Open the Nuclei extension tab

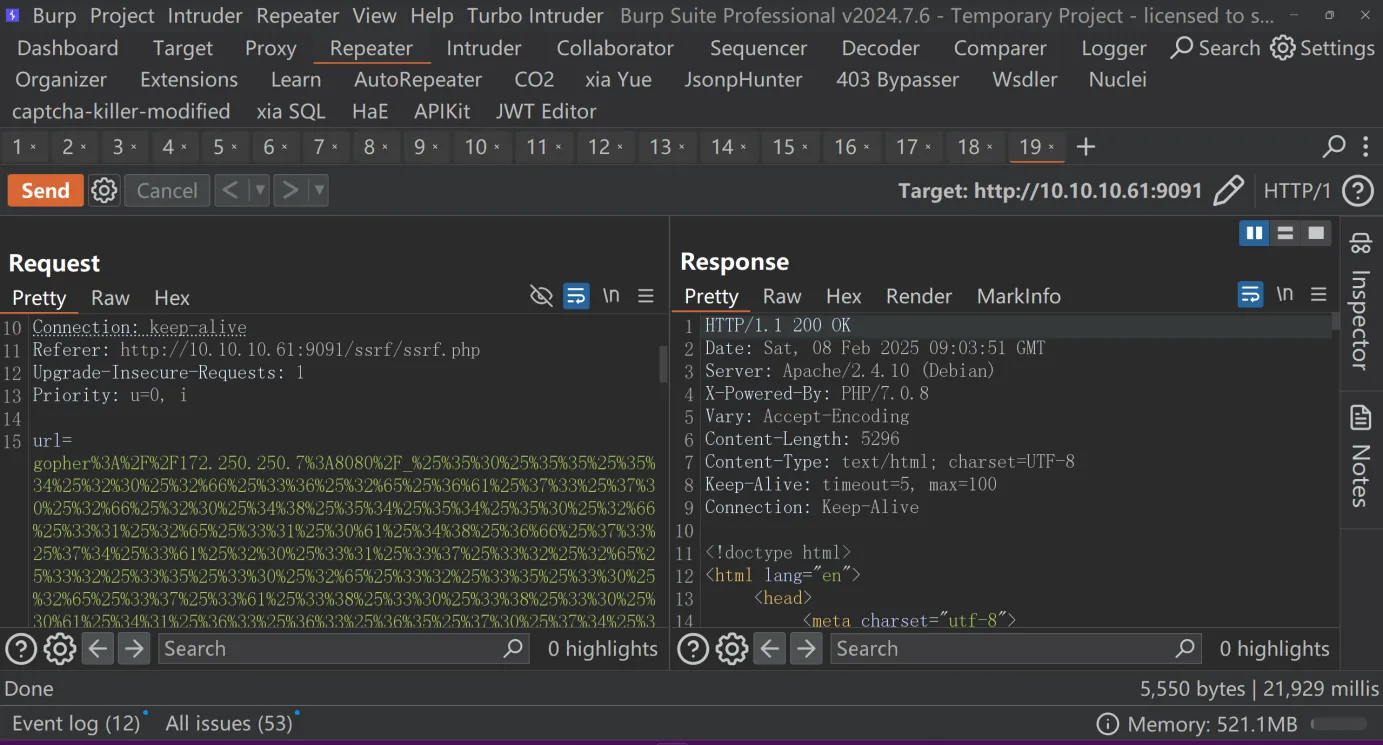1117,79
